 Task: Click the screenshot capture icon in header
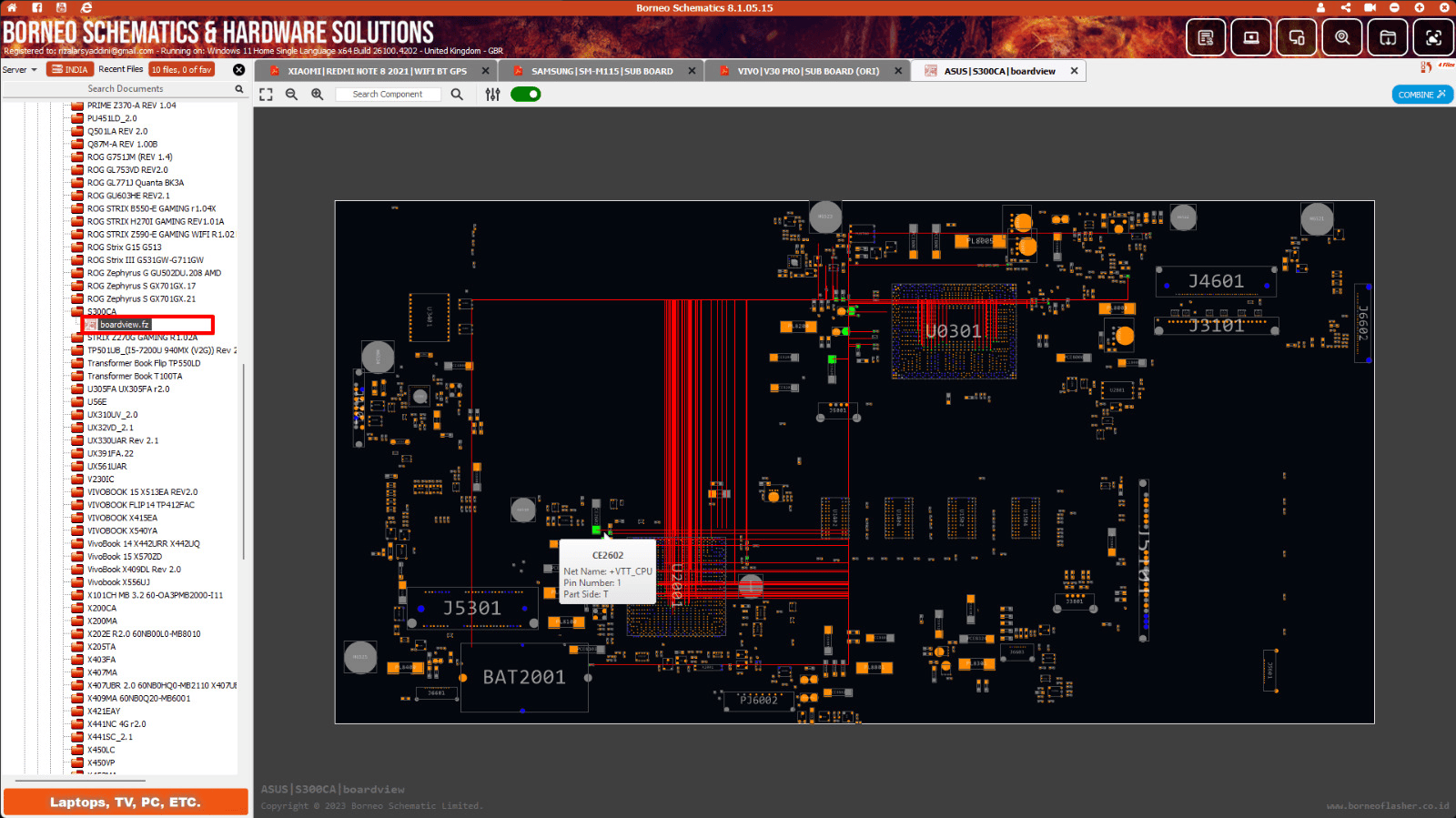click(x=1433, y=38)
